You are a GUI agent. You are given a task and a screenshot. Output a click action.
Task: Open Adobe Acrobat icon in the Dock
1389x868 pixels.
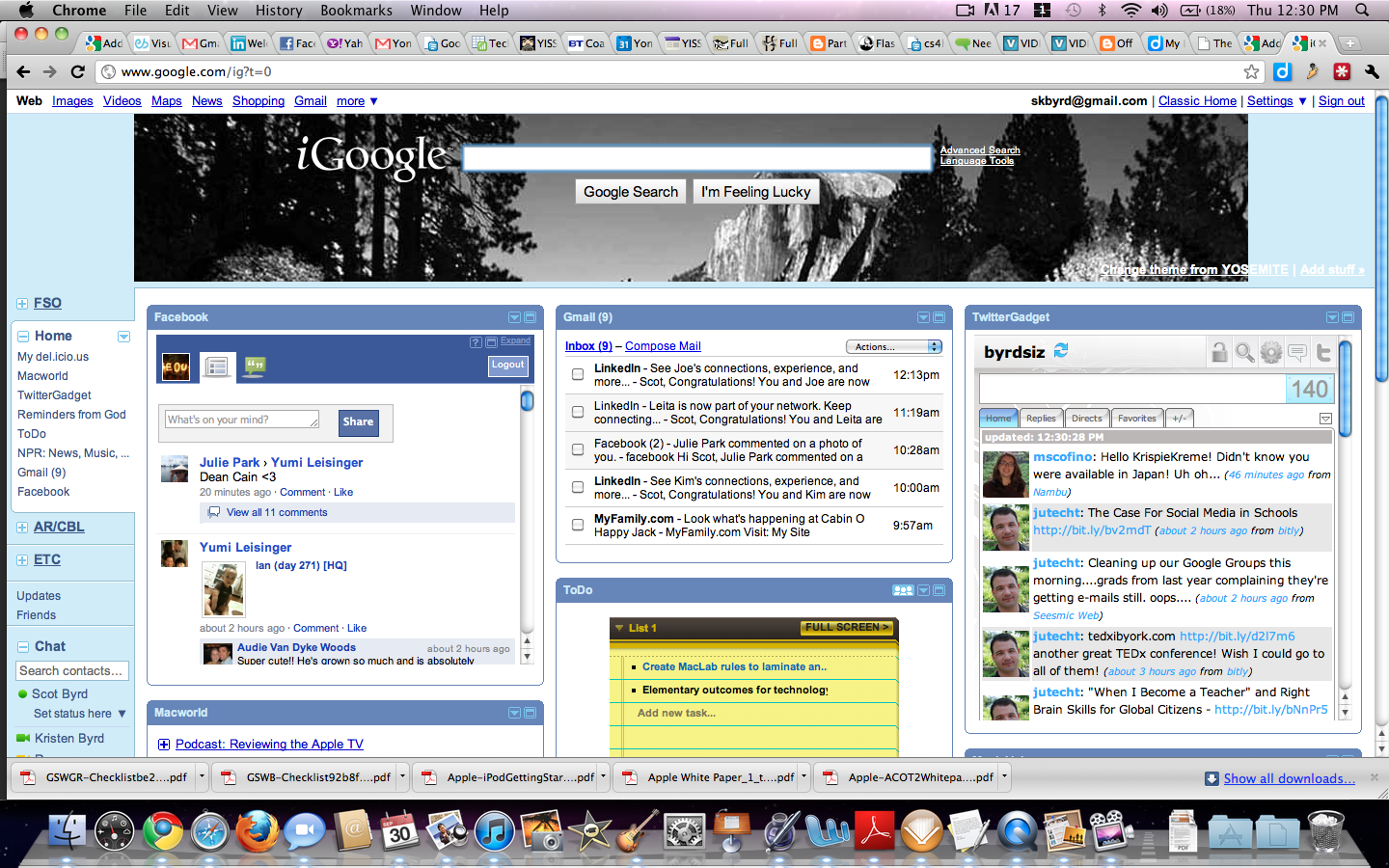[x=875, y=831]
